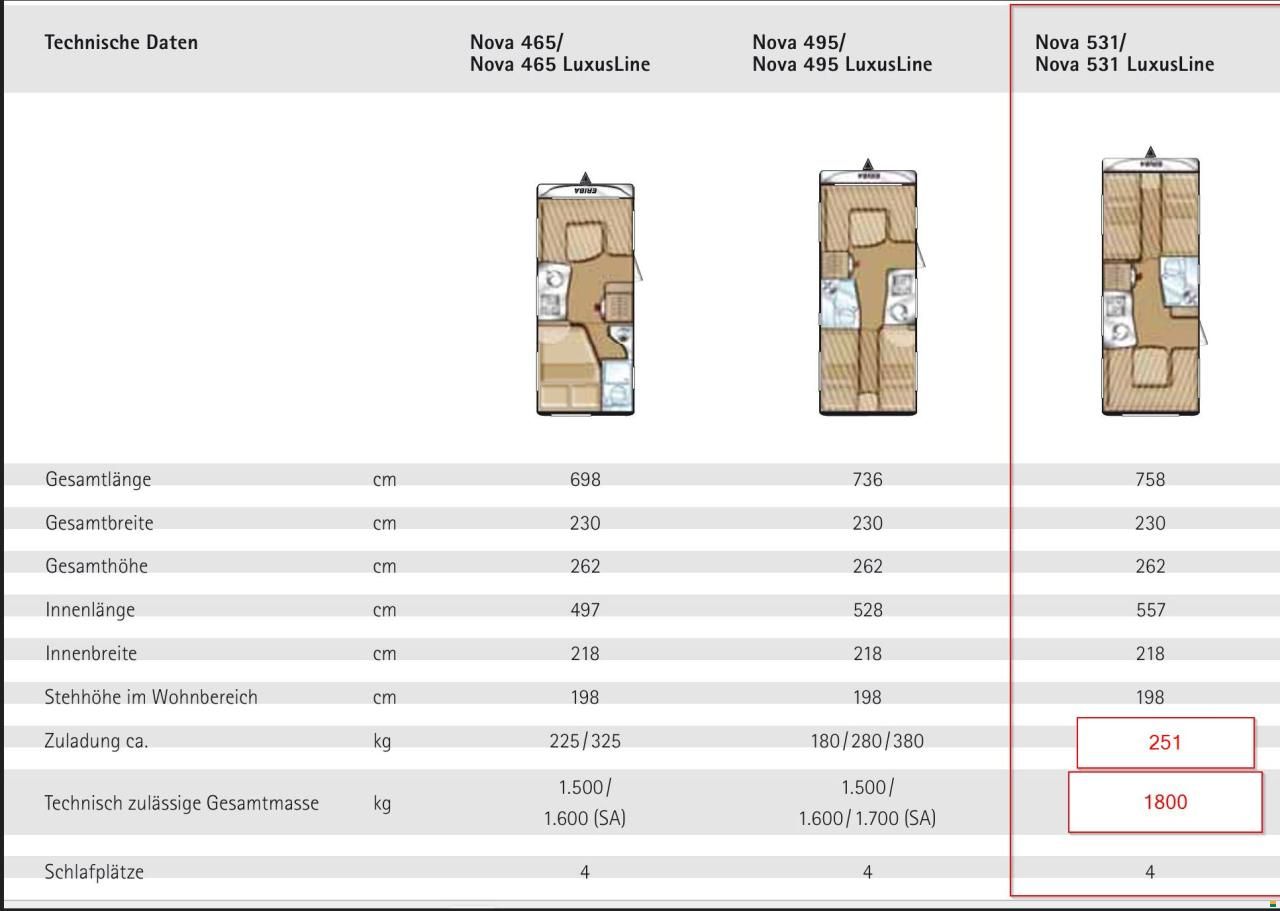This screenshot has height=911, width=1280.
Task: Click the 'kg' unit in the Zuladung row
Action: click(x=382, y=742)
